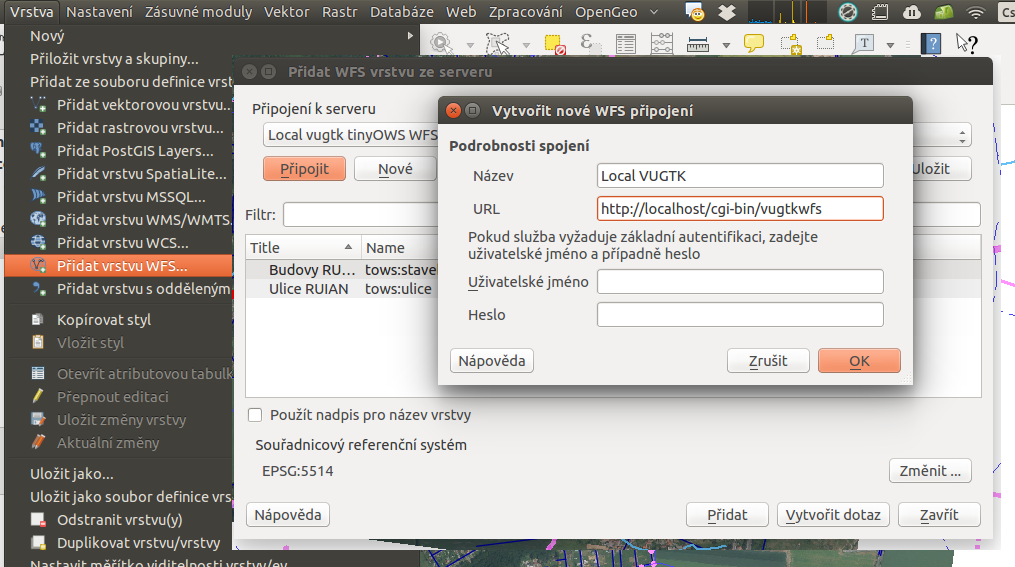Sort layer list by Title column
The image size is (1015, 567).
303,248
